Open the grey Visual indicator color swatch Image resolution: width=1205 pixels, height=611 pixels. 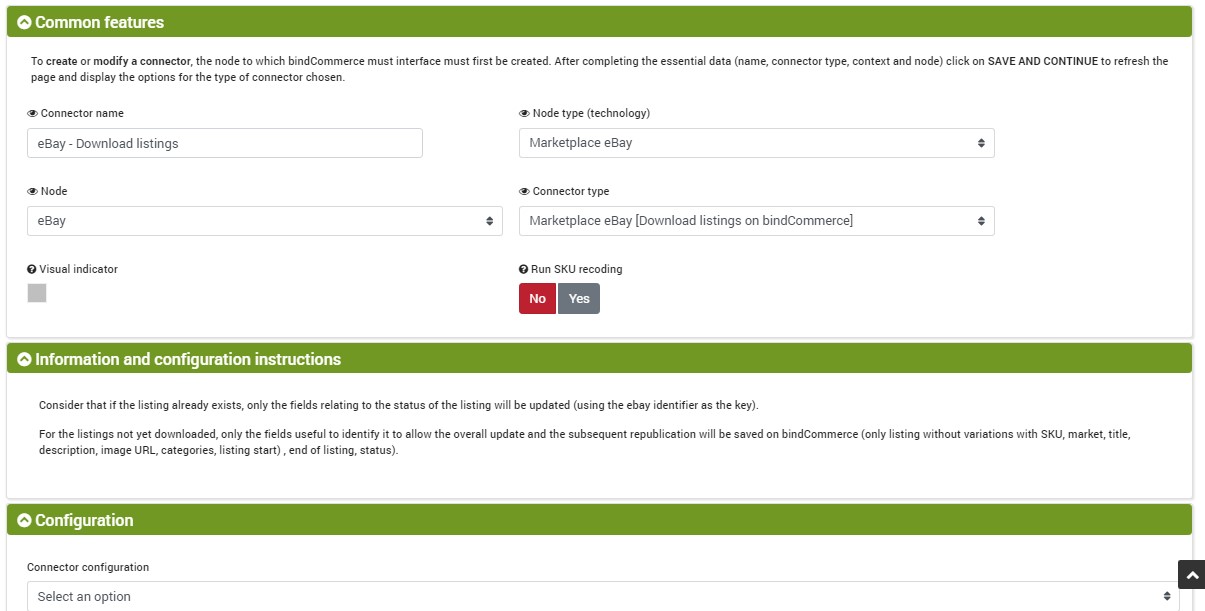point(37,293)
